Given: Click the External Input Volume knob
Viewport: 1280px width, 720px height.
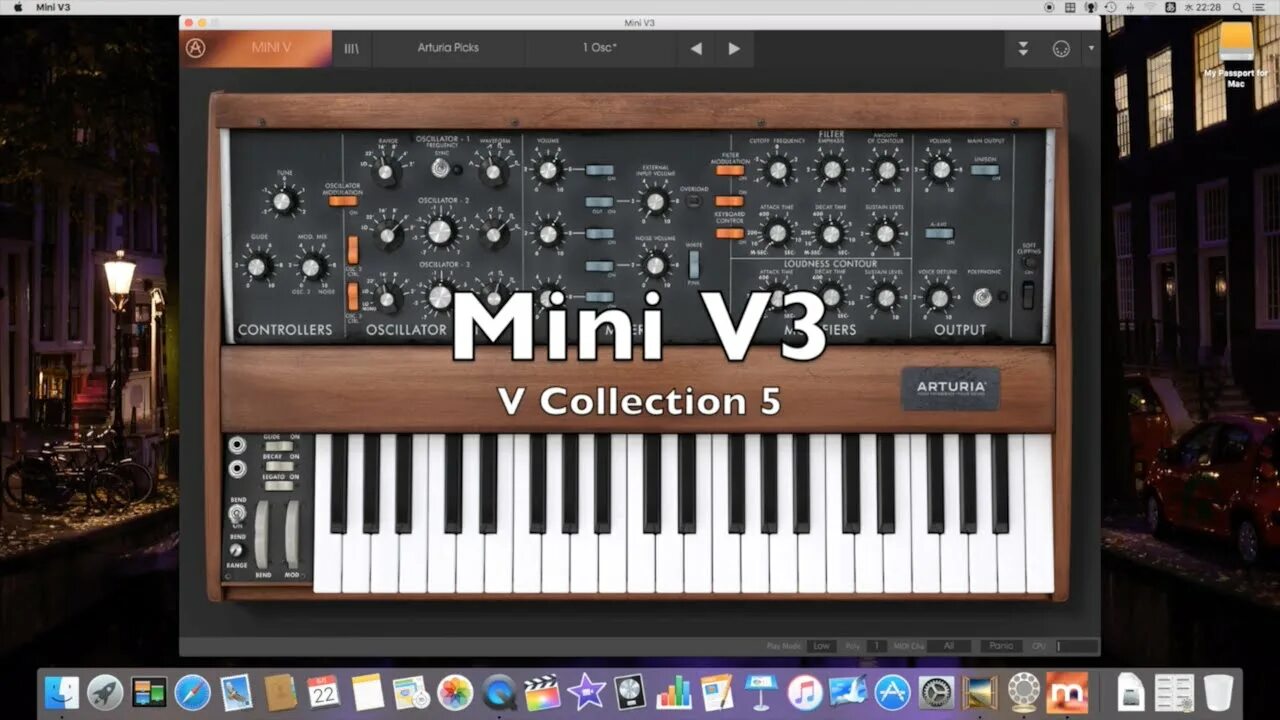Looking at the screenshot, I should pos(655,202).
